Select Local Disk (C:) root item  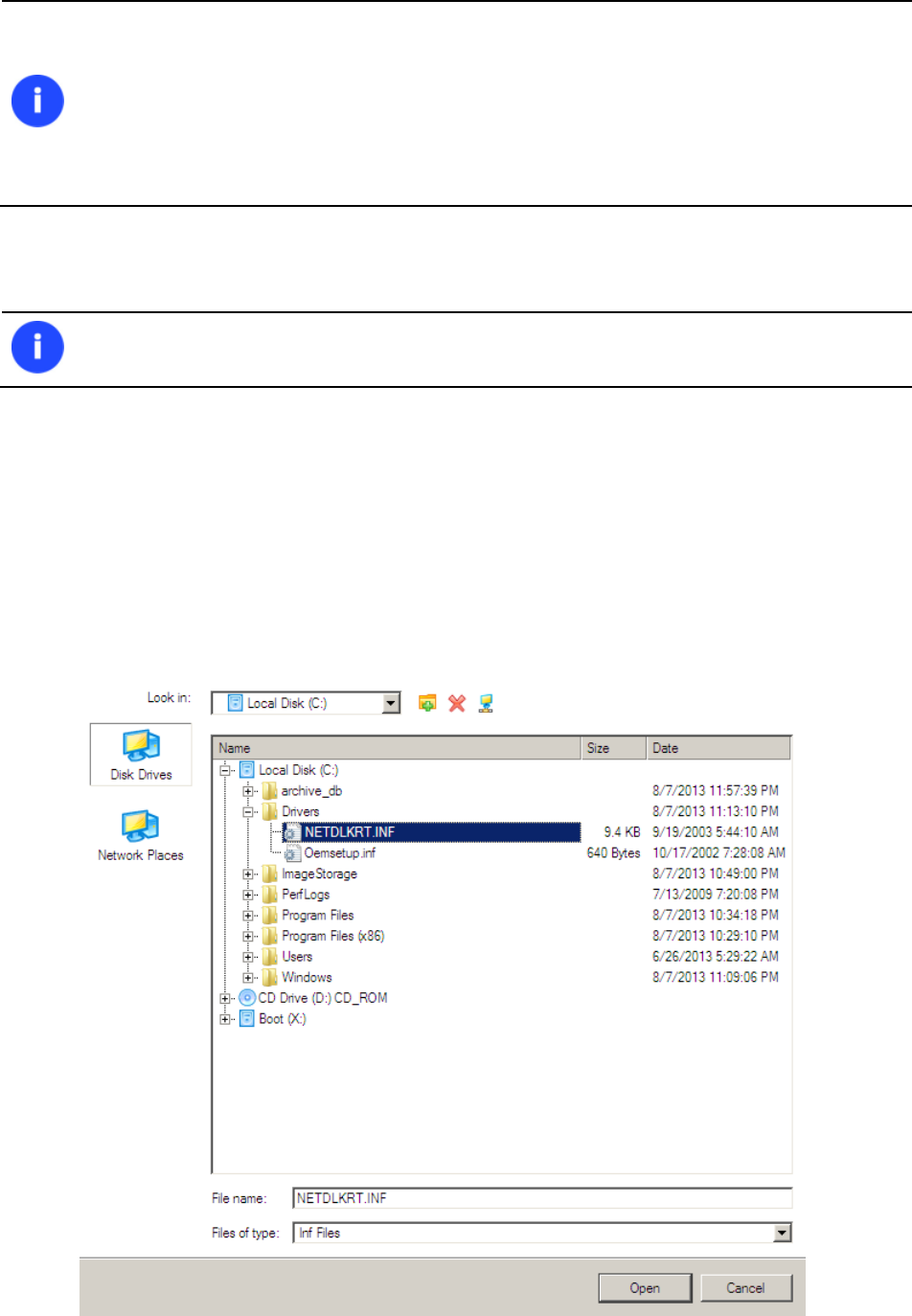pyautogui.click(x=298, y=770)
